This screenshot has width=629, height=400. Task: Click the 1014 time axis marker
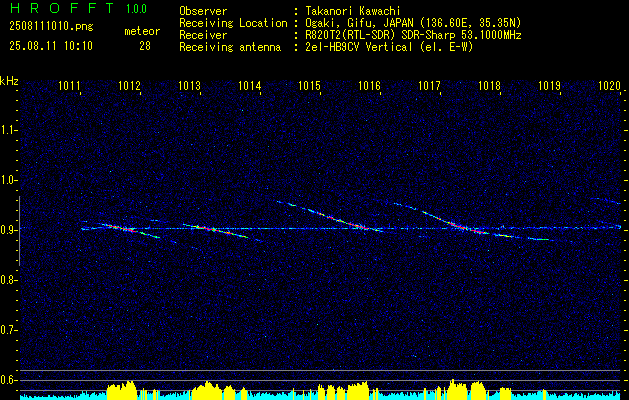[250, 86]
